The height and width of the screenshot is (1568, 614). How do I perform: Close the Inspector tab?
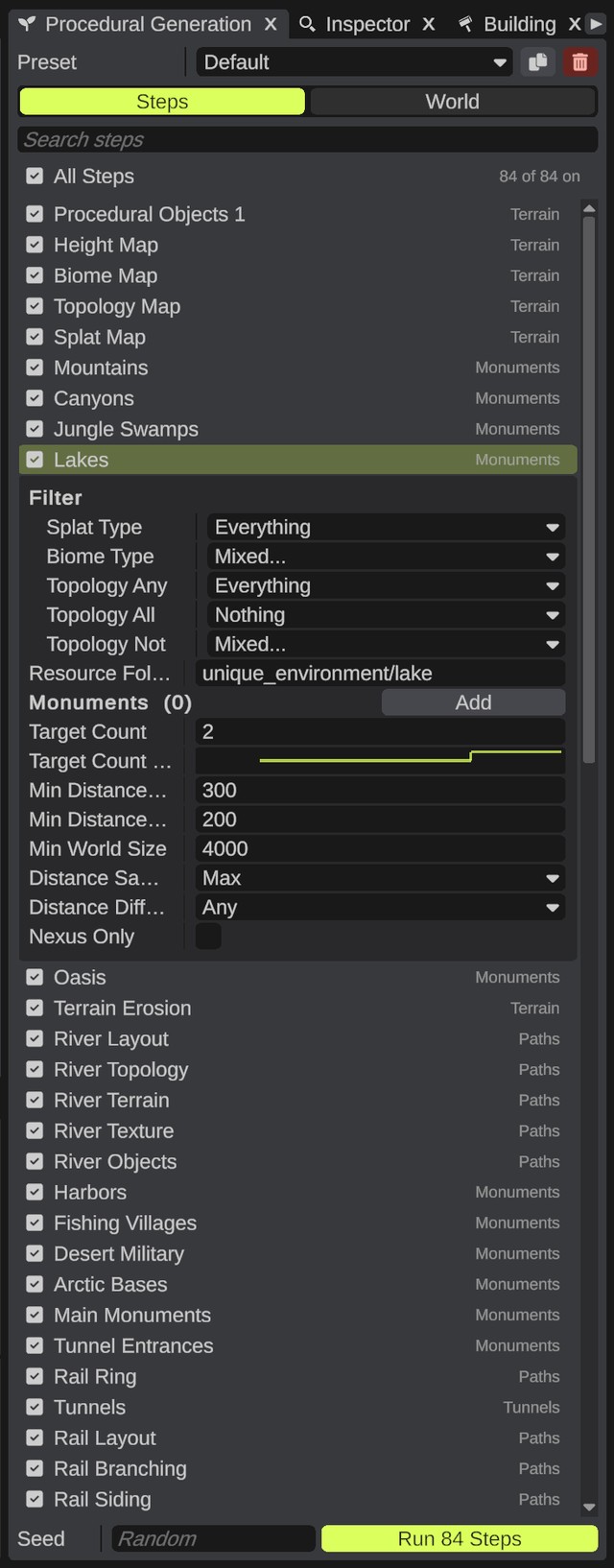[429, 24]
